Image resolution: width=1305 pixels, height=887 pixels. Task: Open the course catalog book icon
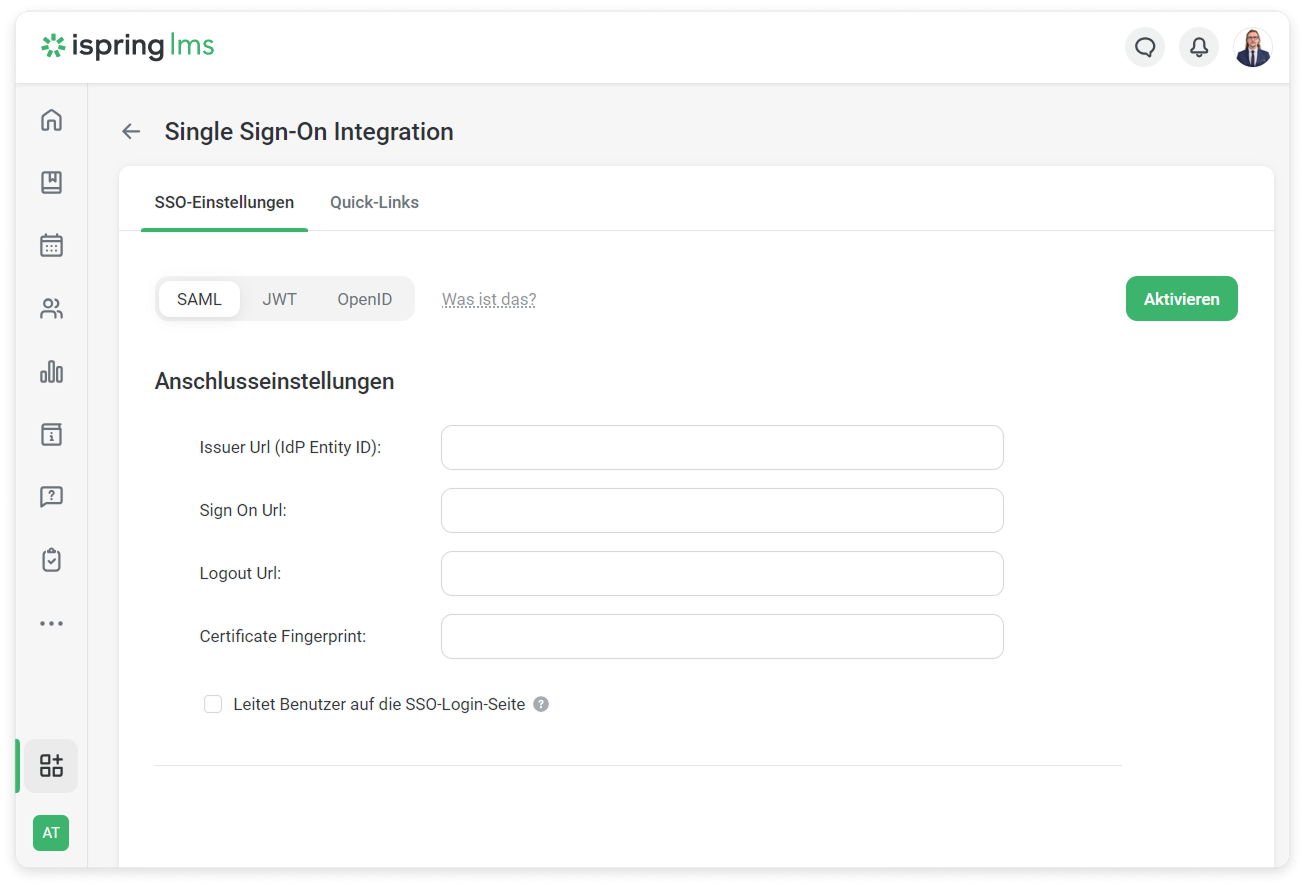click(x=51, y=182)
